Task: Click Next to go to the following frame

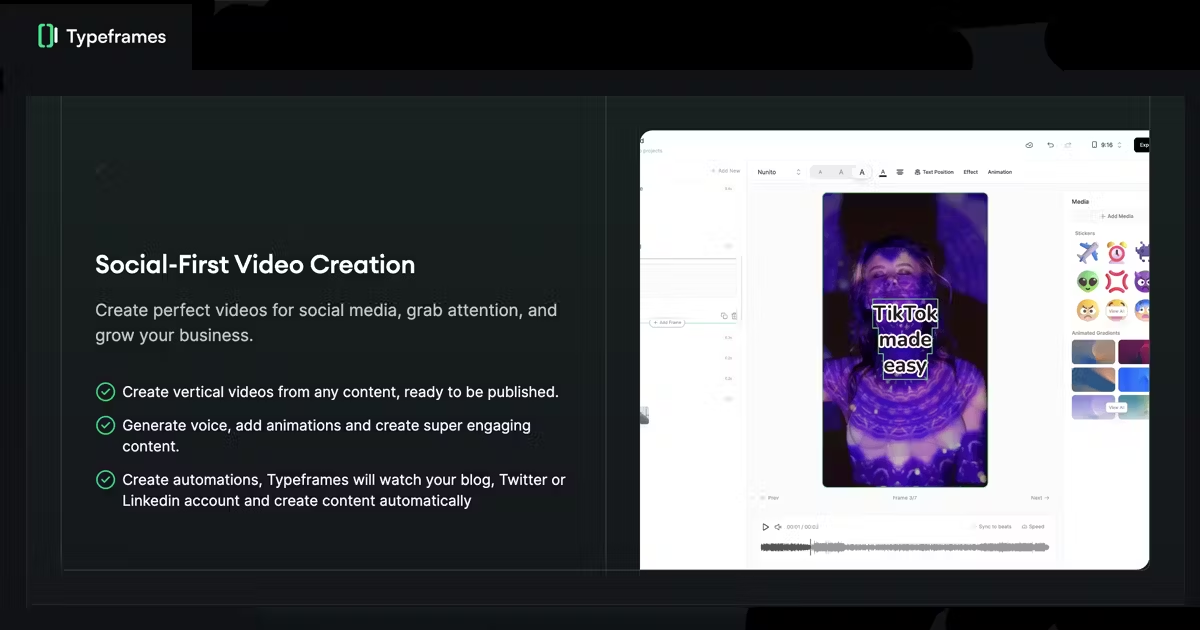Action: click(1038, 497)
